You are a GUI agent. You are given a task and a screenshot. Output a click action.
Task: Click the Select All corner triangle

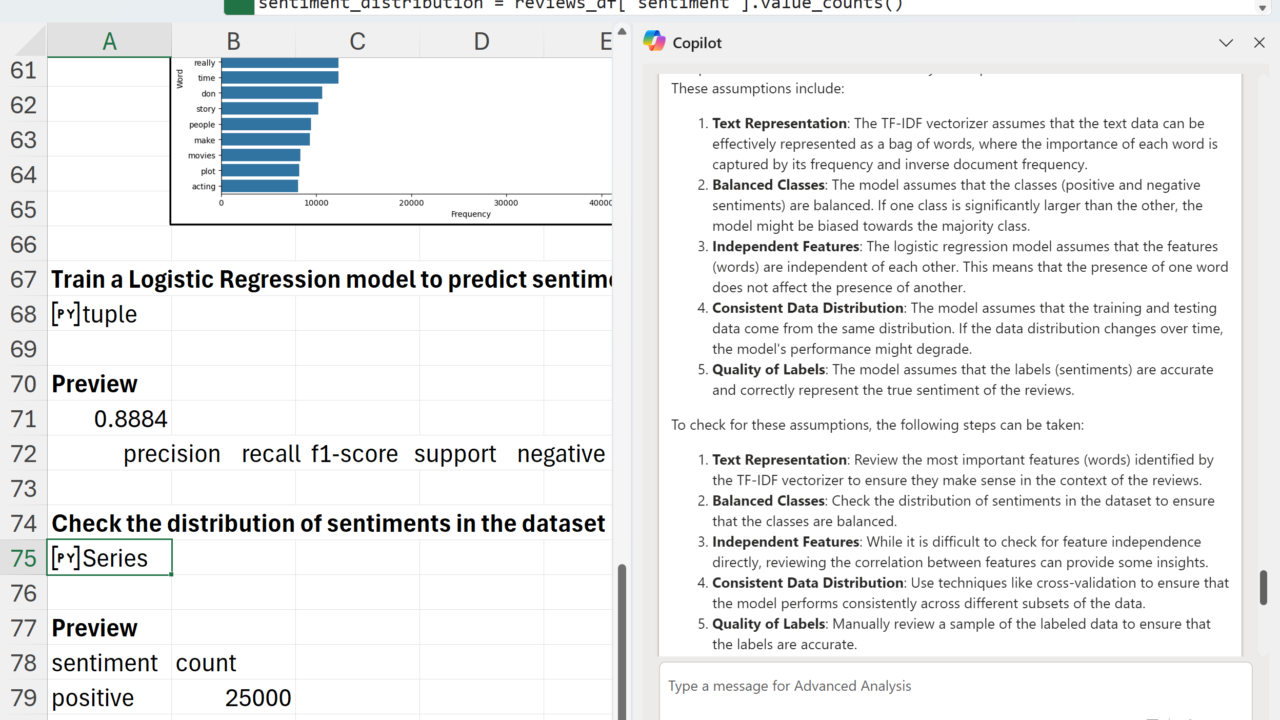(x=24, y=41)
